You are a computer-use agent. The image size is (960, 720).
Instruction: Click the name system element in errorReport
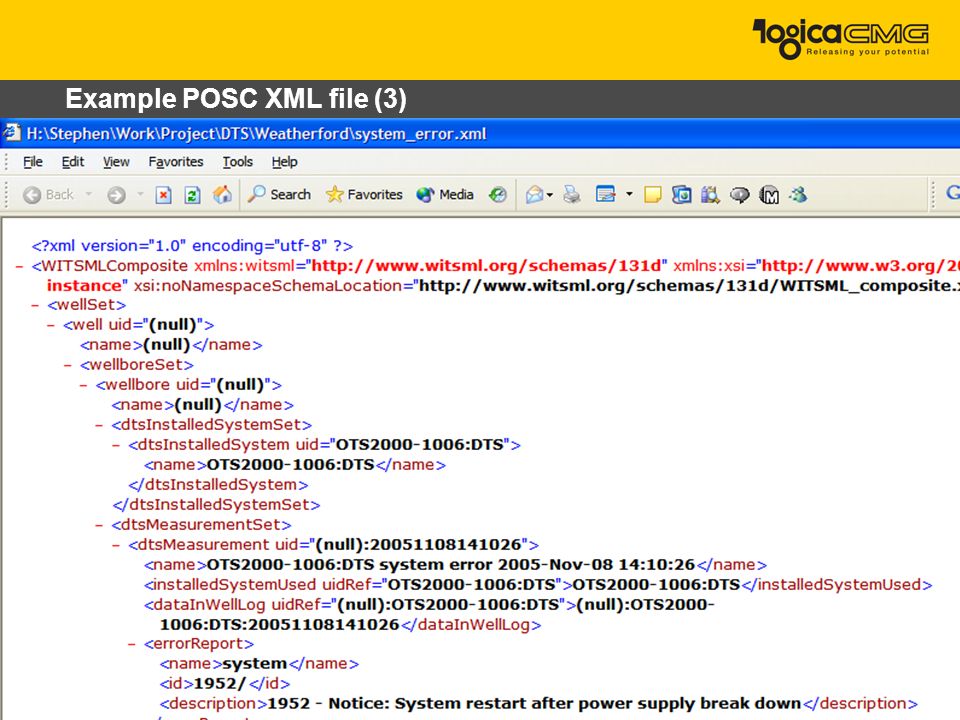pos(259,664)
